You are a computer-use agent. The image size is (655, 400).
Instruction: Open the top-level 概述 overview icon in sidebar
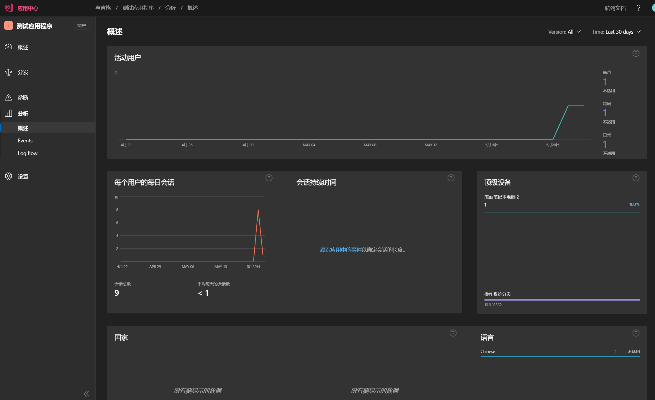(9, 47)
